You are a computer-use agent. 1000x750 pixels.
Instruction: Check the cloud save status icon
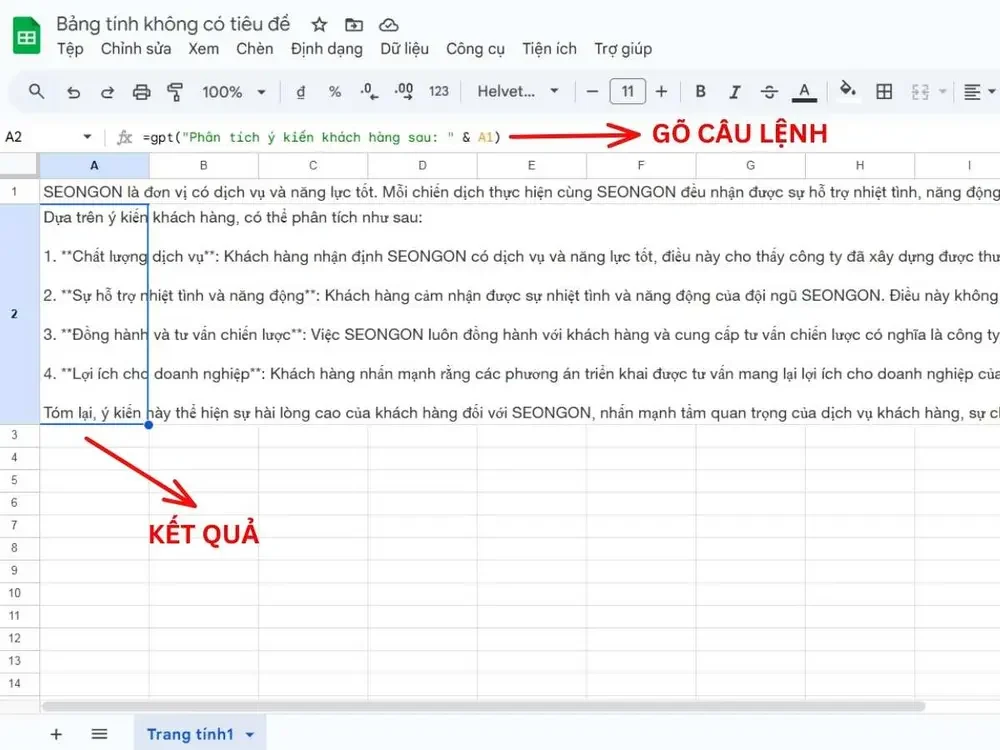tap(388, 25)
